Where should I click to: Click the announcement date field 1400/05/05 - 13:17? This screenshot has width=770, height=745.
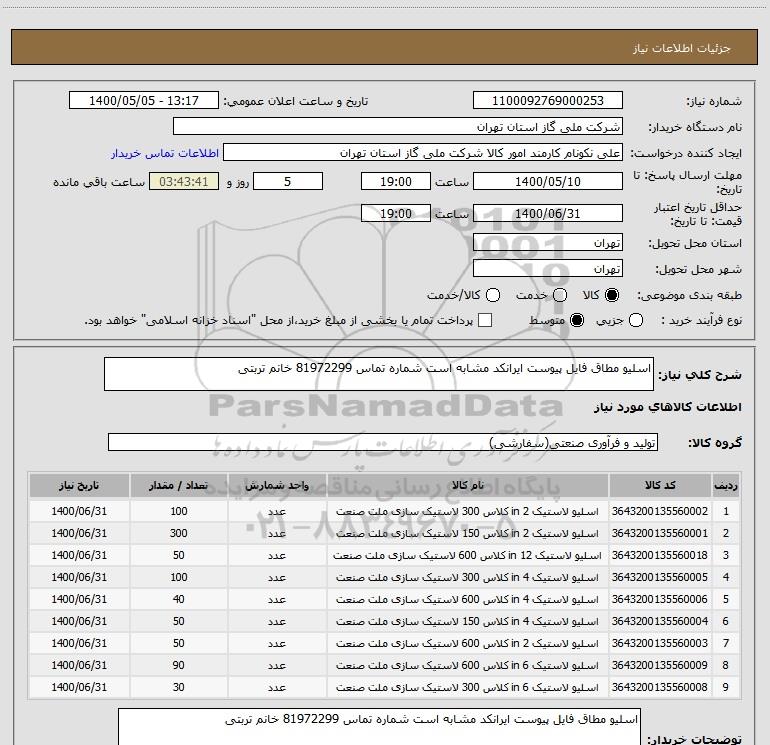(144, 101)
